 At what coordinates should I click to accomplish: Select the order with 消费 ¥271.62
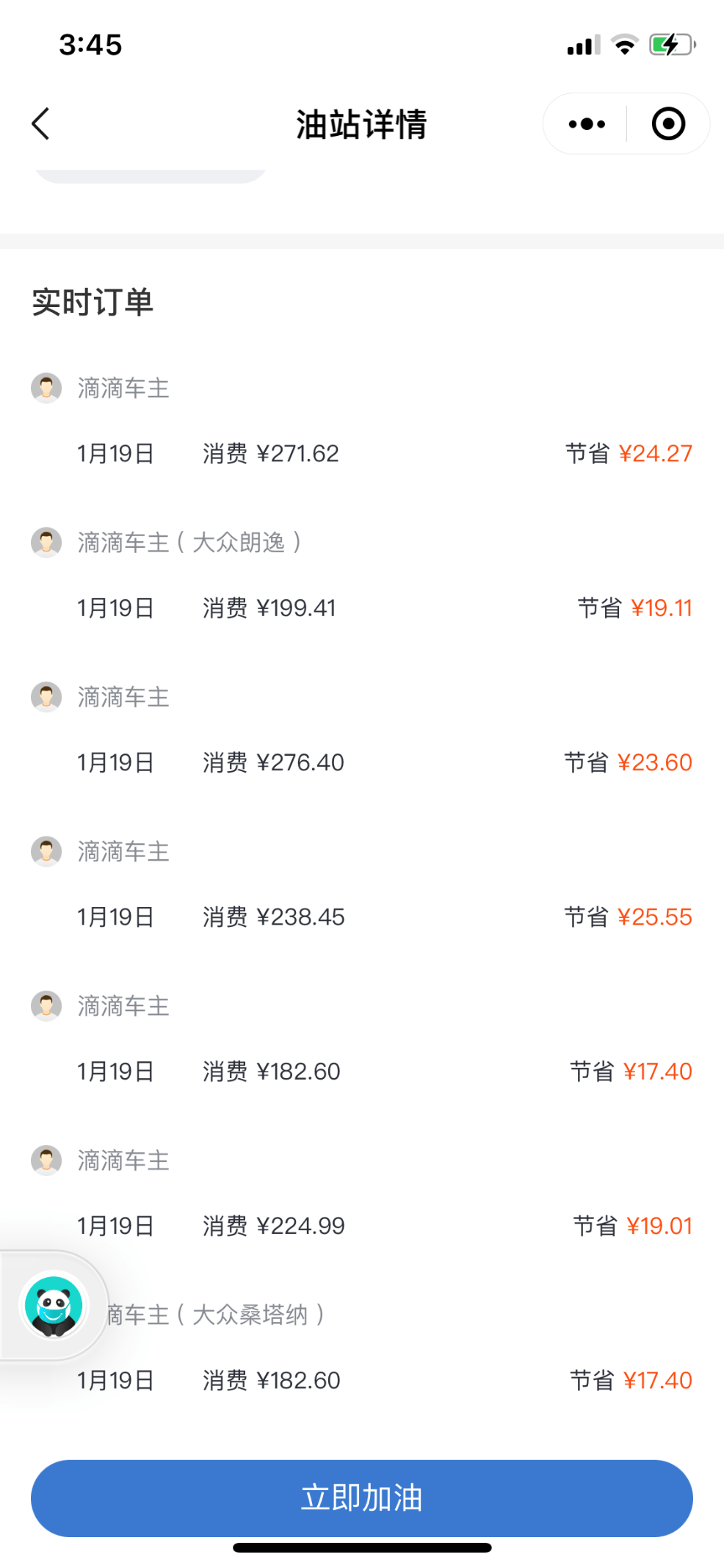click(x=270, y=453)
